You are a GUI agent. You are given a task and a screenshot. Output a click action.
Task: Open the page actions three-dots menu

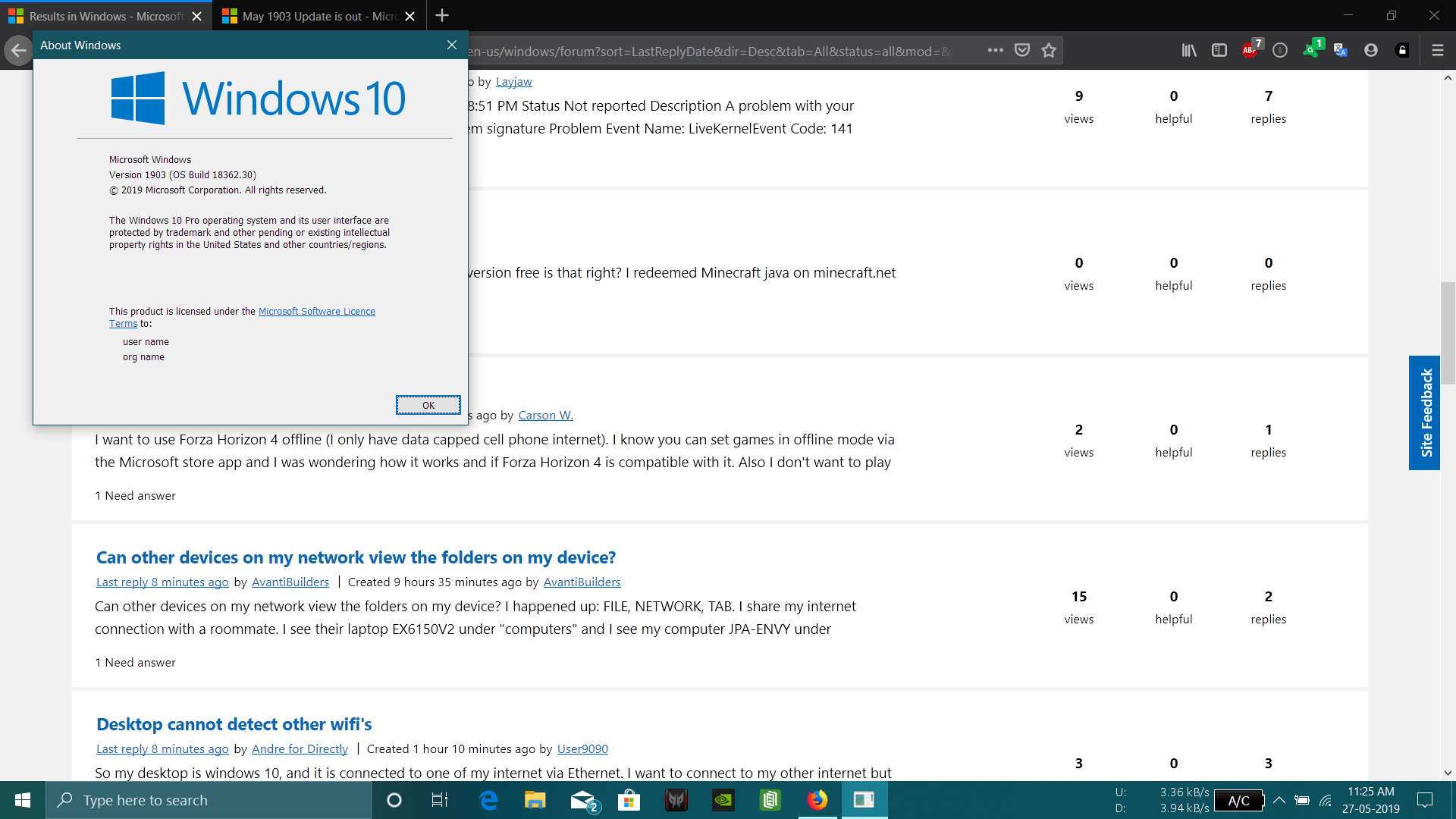point(996,50)
